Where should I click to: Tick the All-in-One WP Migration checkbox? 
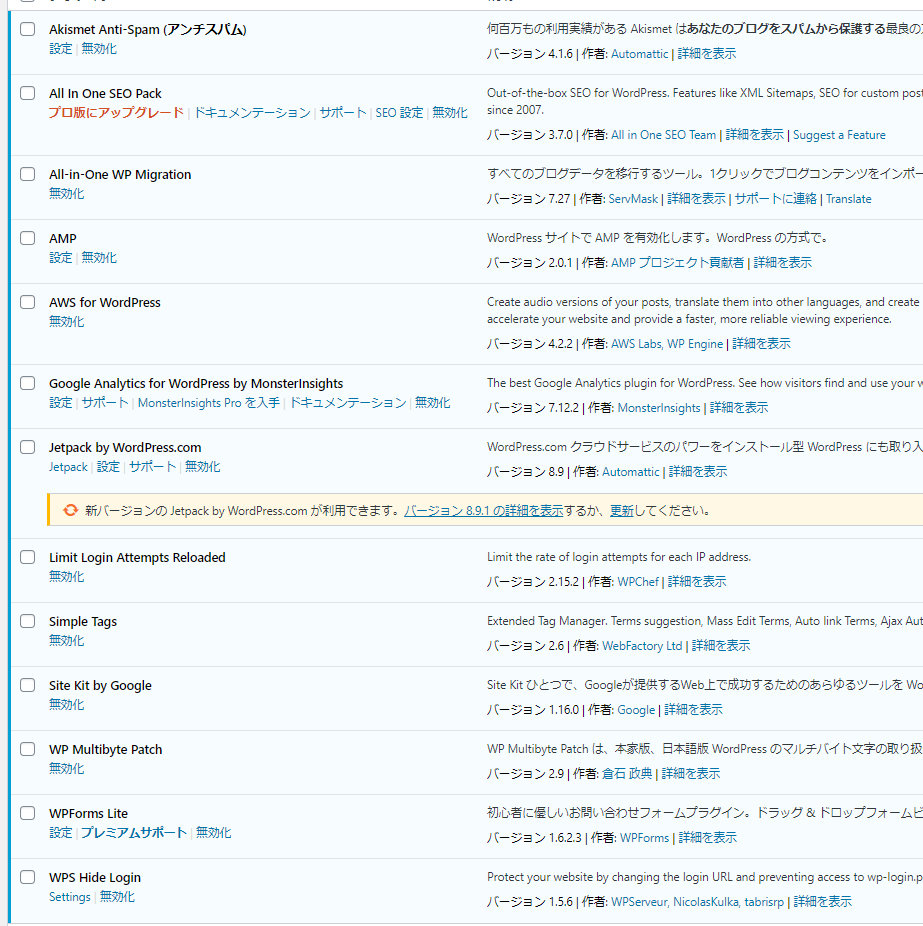coord(27,174)
